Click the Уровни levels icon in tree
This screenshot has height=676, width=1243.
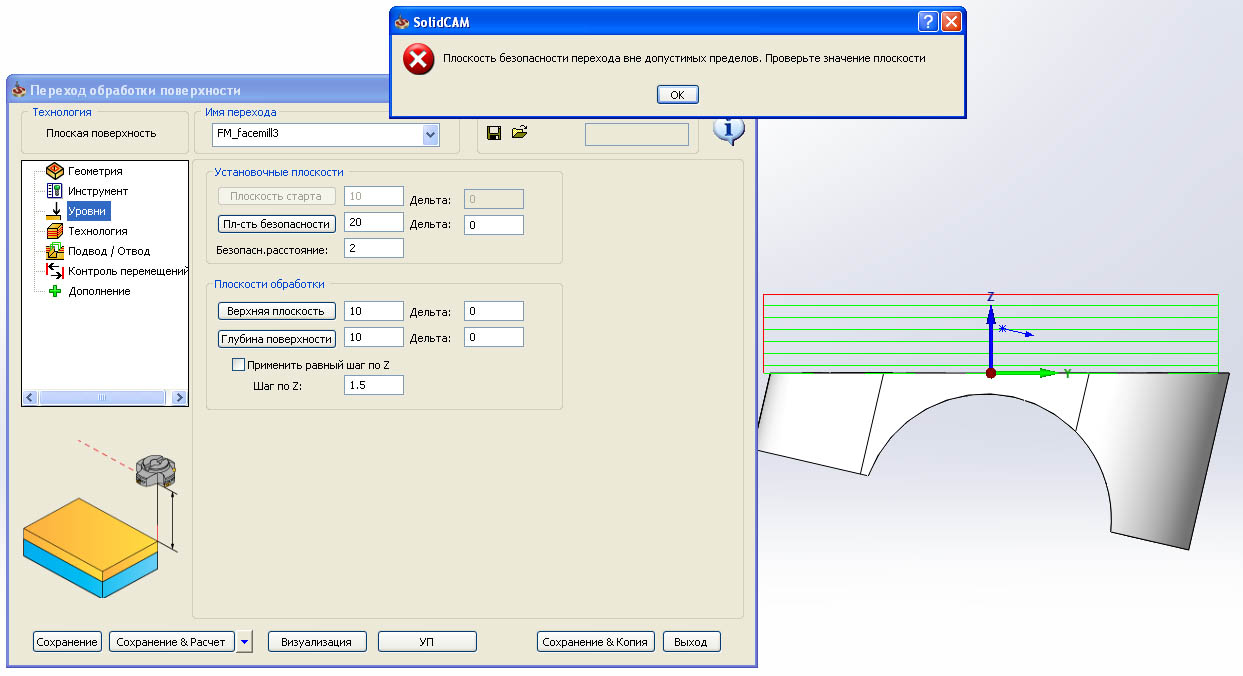pos(55,211)
